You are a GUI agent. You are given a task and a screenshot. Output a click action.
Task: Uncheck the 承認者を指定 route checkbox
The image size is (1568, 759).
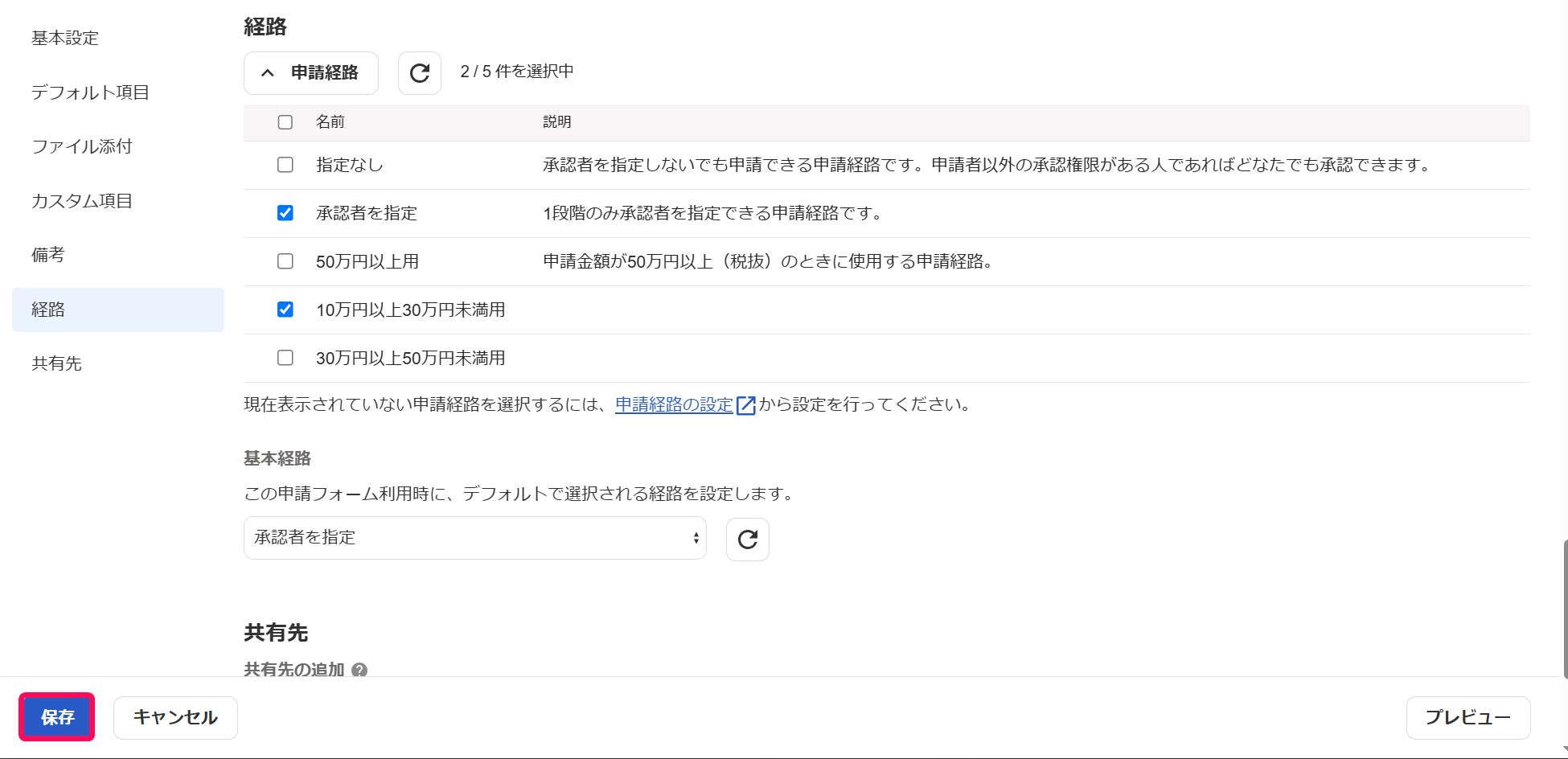coord(285,213)
